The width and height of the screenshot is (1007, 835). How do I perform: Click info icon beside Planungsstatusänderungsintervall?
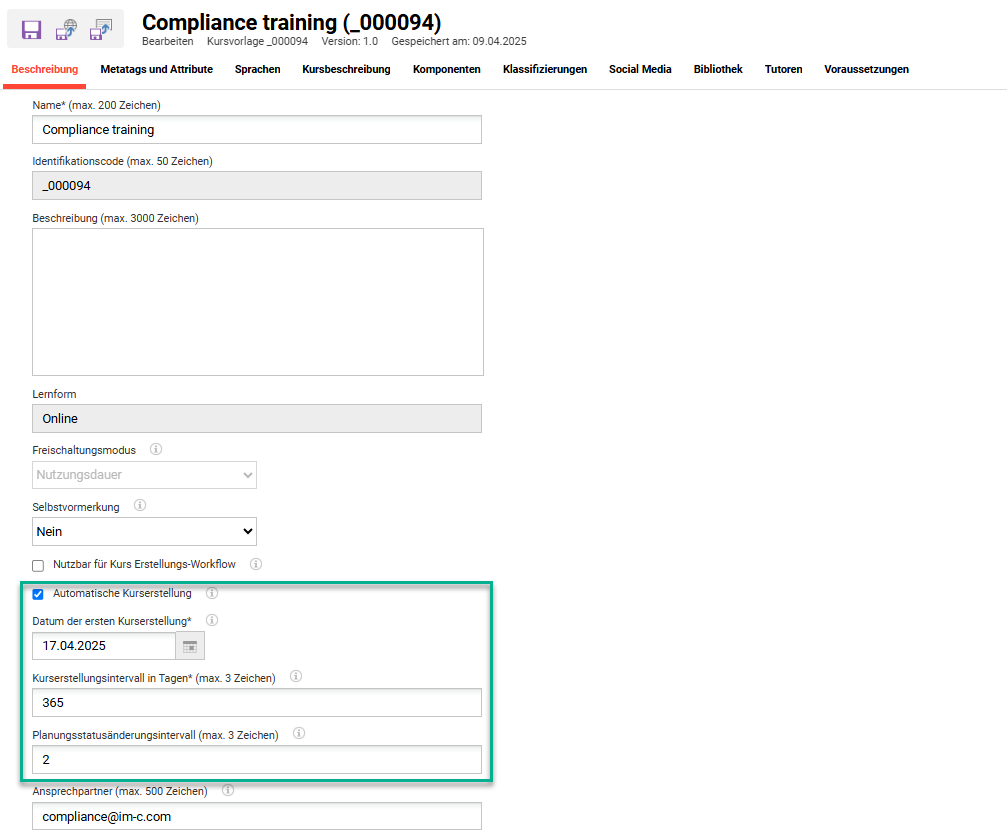[x=299, y=734]
